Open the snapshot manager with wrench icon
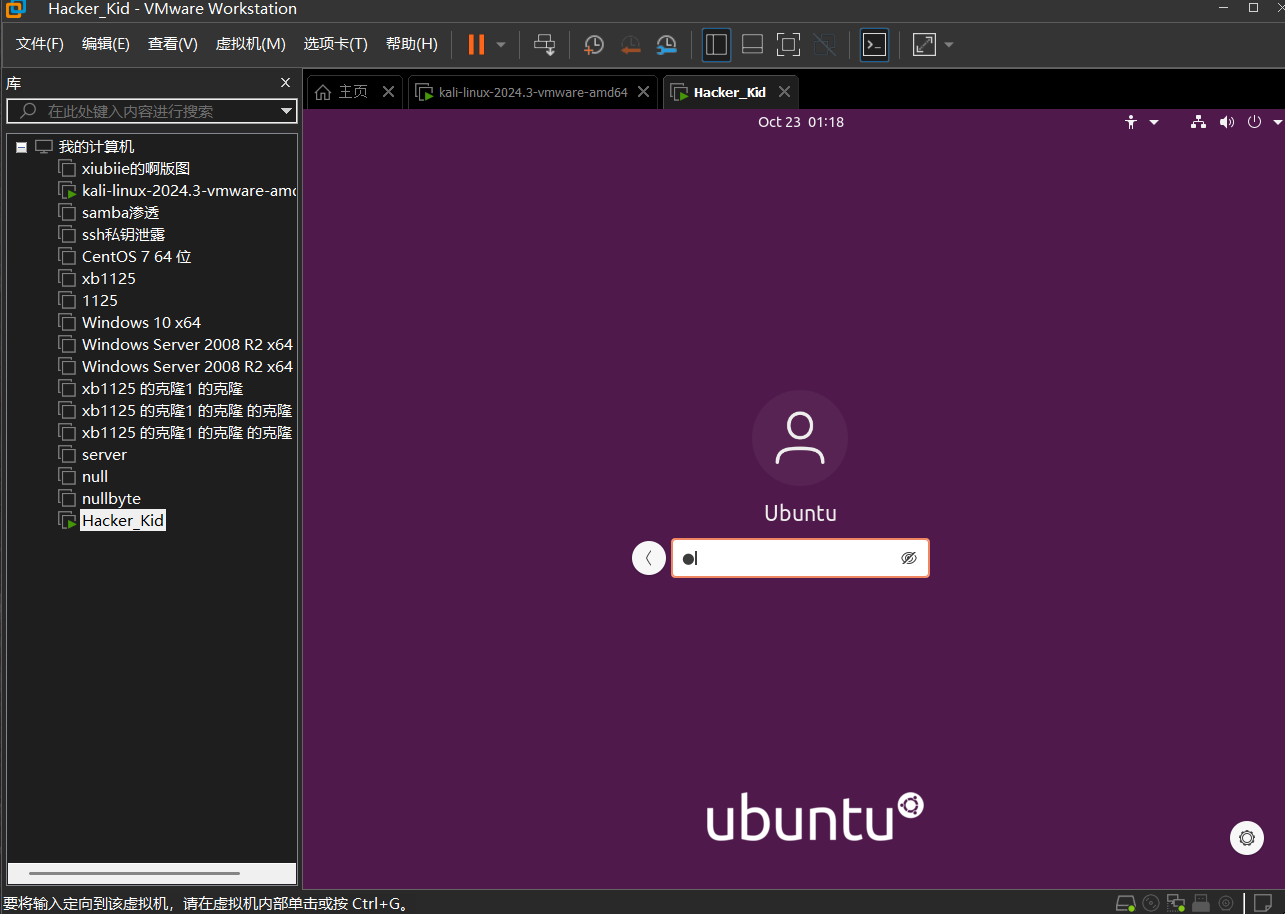The image size is (1285, 914). [666, 45]
